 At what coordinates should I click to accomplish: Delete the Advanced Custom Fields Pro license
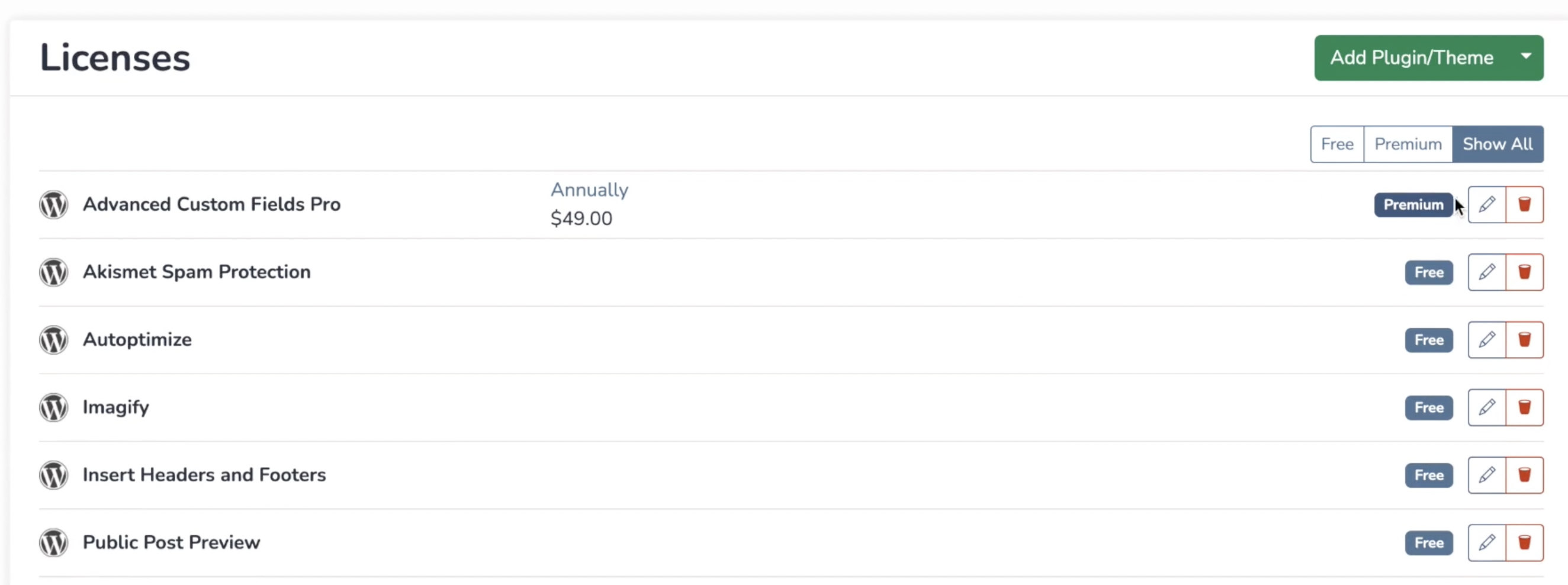pos(1524,204)
